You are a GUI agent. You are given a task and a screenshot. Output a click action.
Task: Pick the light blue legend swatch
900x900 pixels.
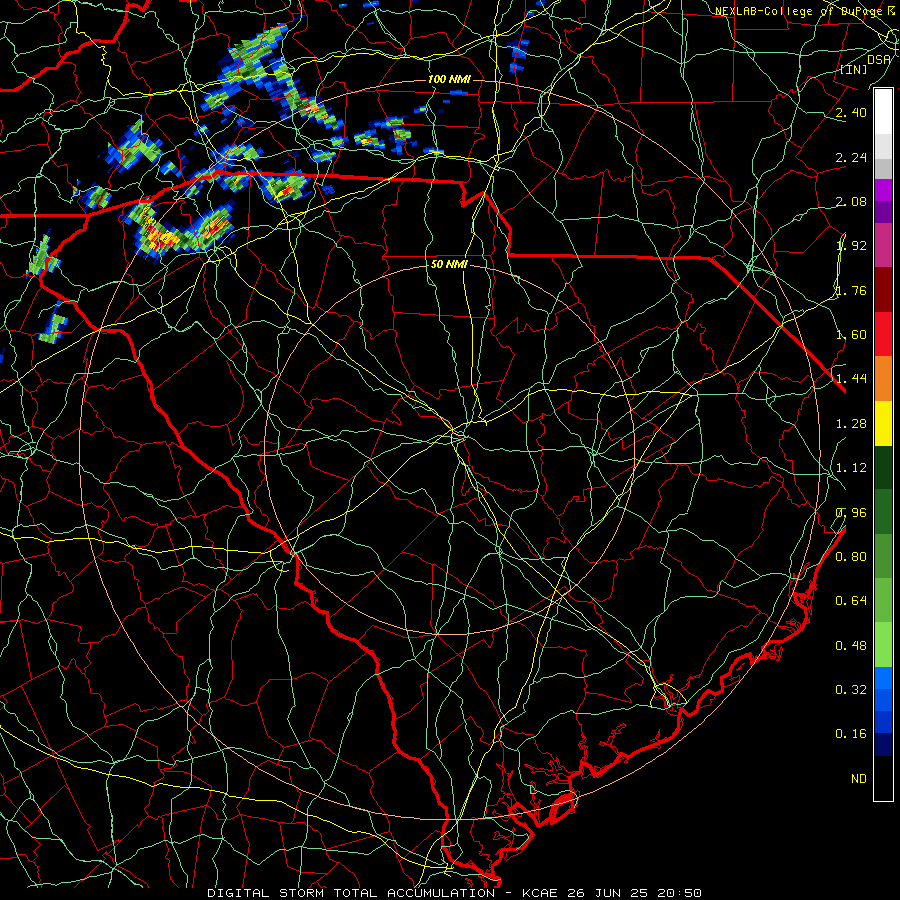click(x=883, y=678)
